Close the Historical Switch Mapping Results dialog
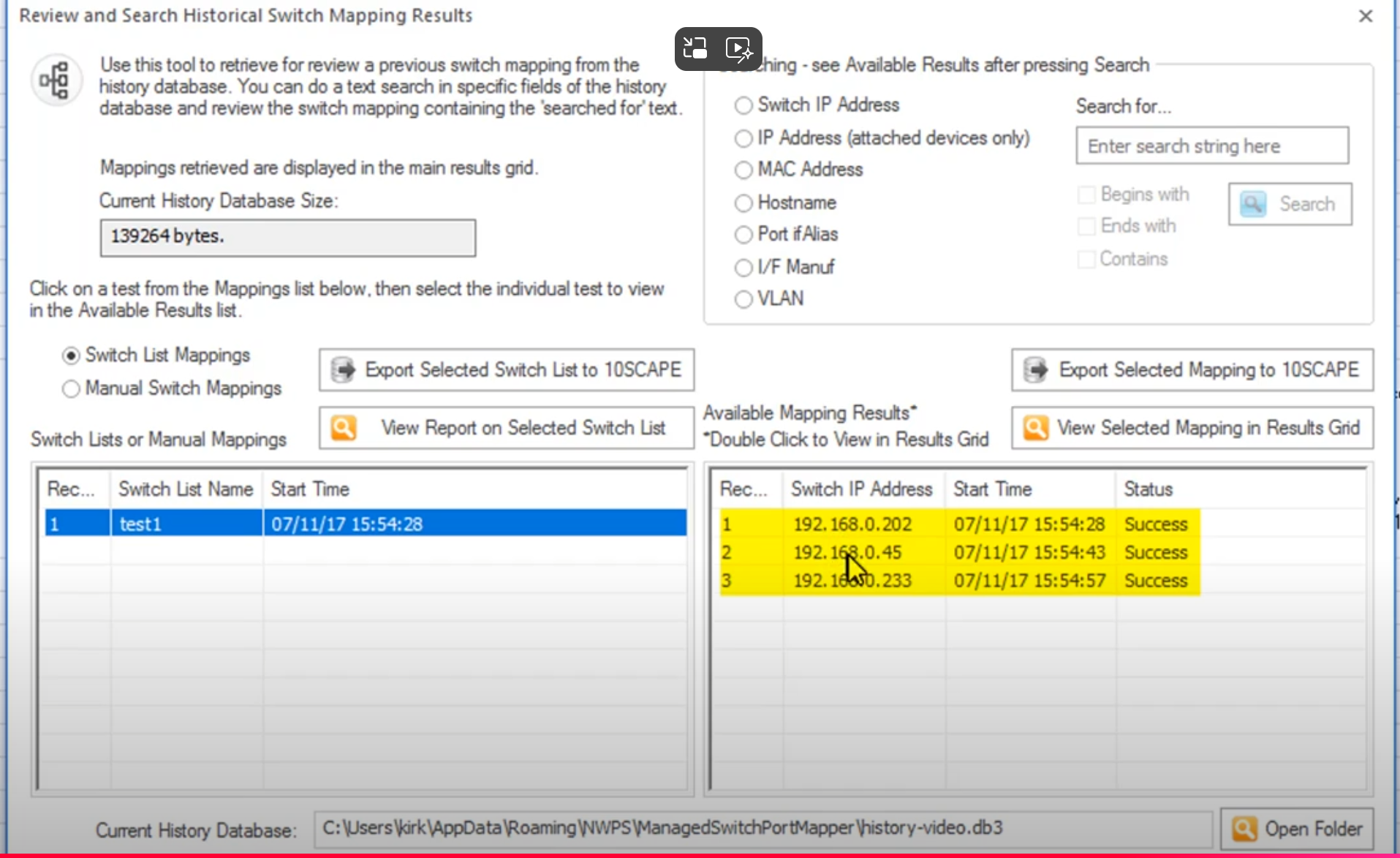The height and width of the screenshot is (858, 1400). pos(1366,15)
